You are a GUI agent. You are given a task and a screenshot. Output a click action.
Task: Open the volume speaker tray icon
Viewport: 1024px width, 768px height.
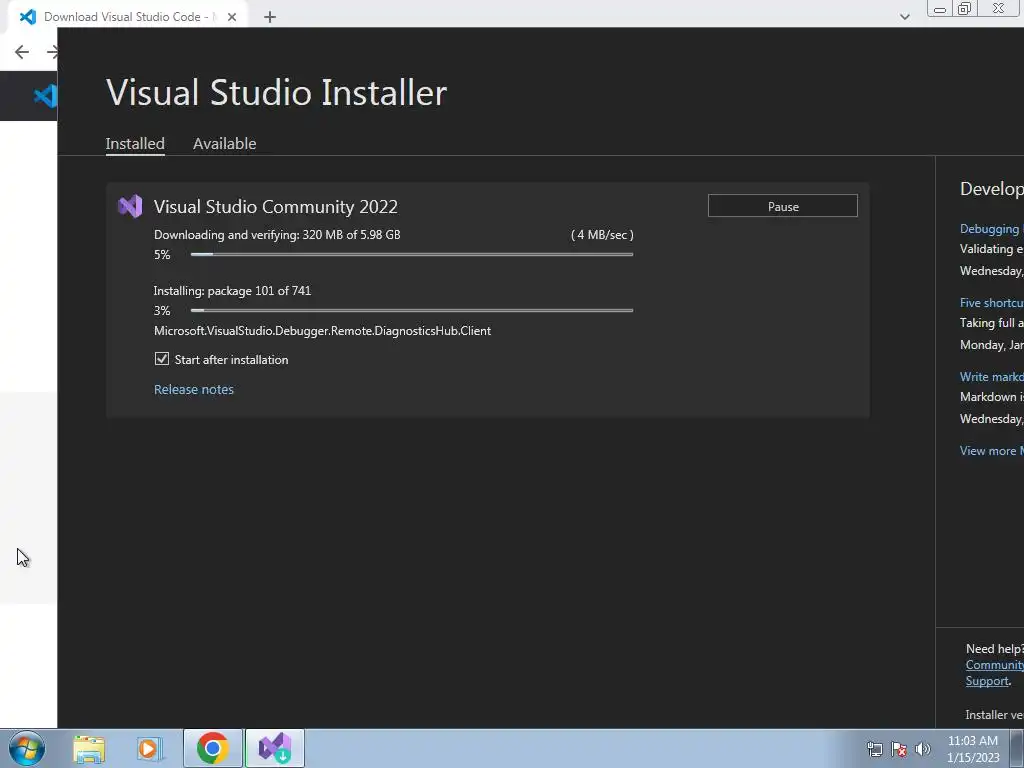[923, 749]
